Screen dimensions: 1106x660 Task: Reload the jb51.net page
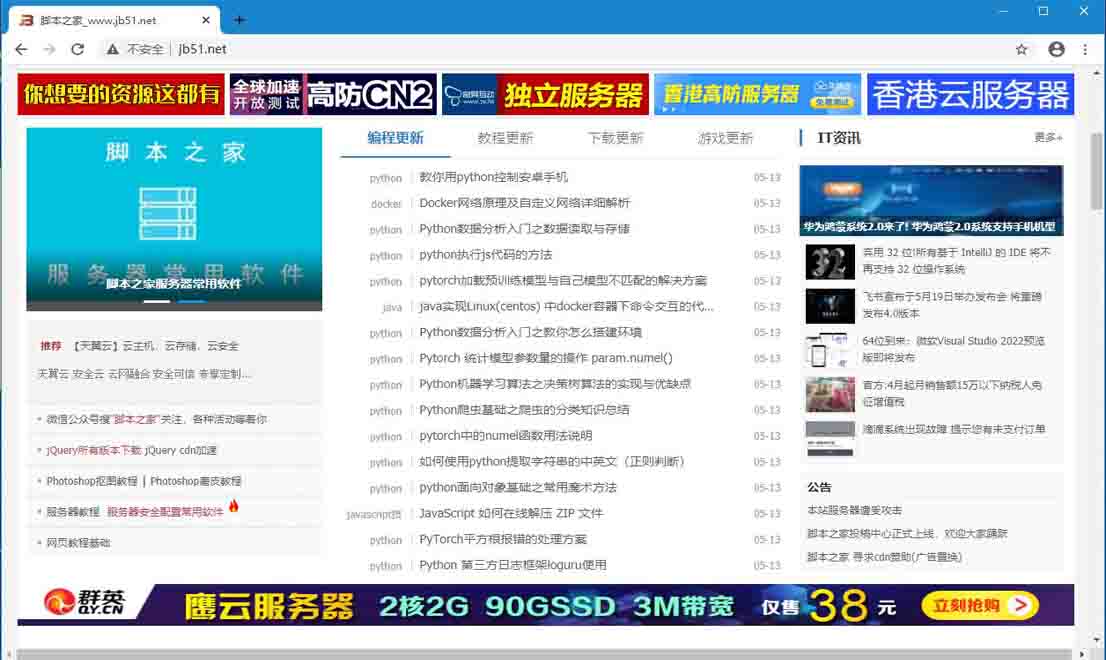(78, 49)
